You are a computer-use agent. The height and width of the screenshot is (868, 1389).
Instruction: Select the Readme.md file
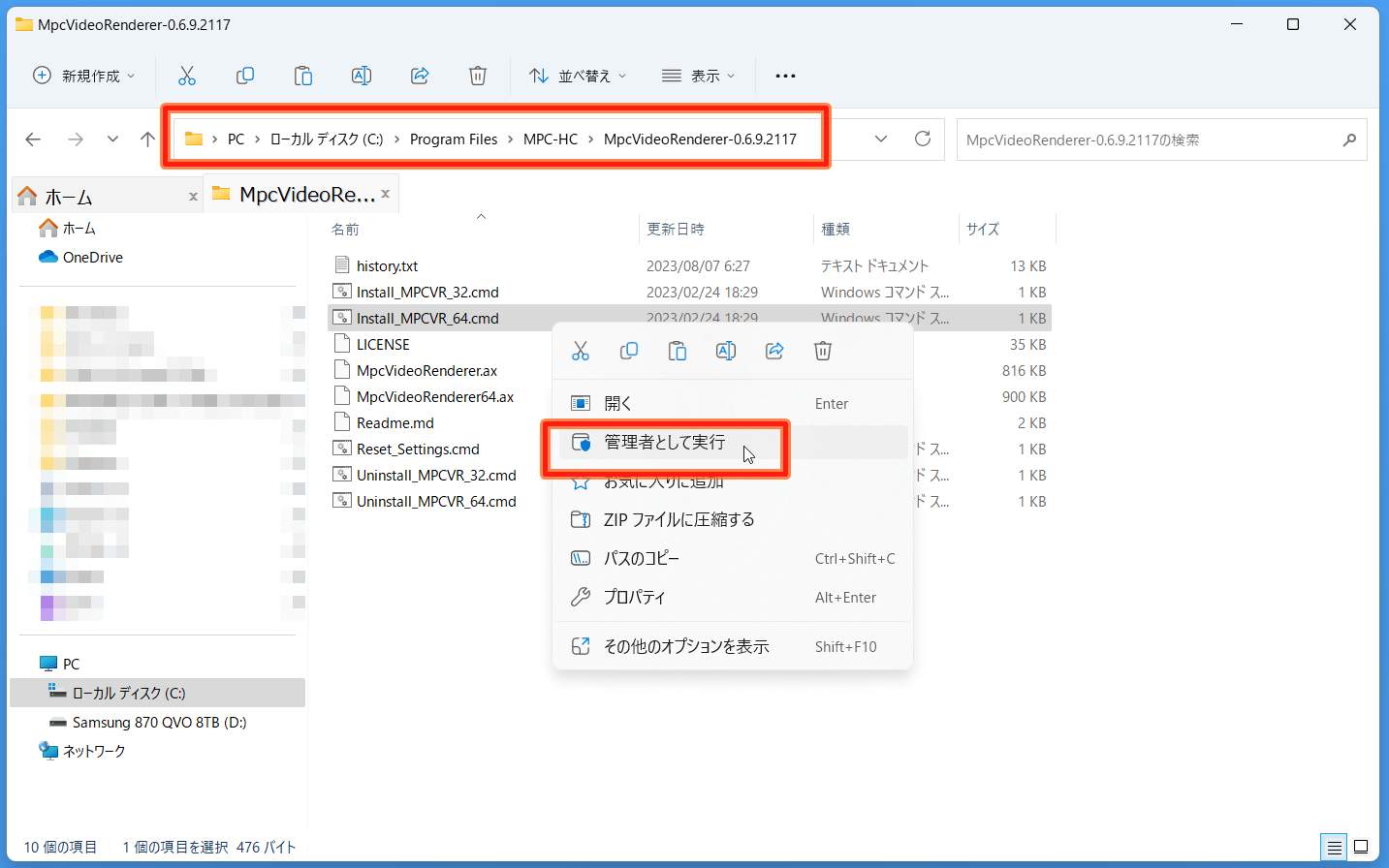[395, 423]
